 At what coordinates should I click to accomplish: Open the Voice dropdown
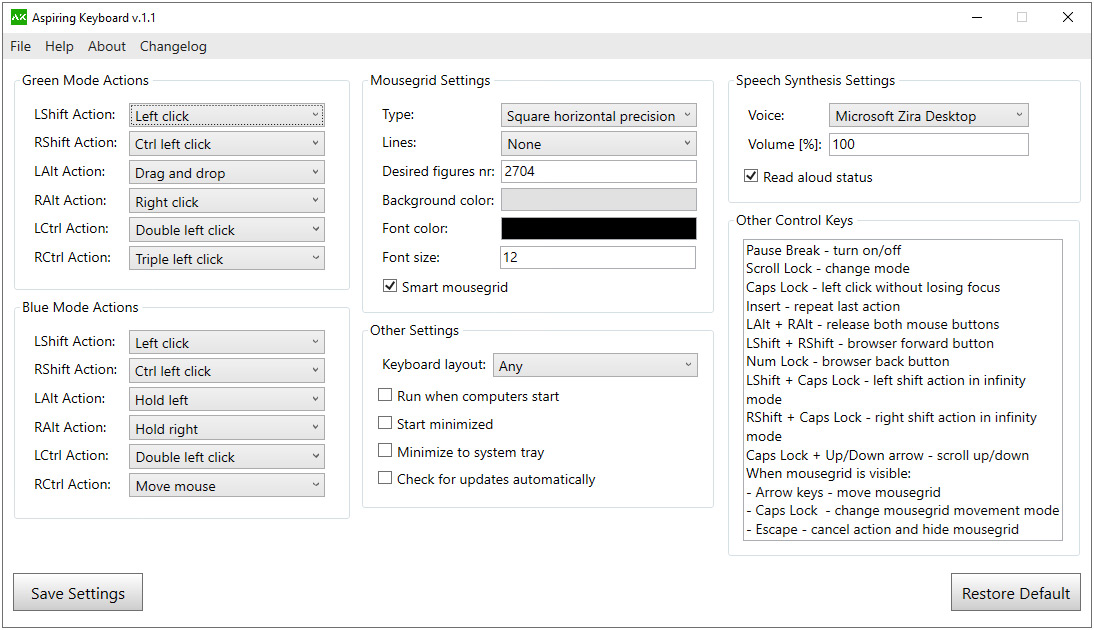929,115
